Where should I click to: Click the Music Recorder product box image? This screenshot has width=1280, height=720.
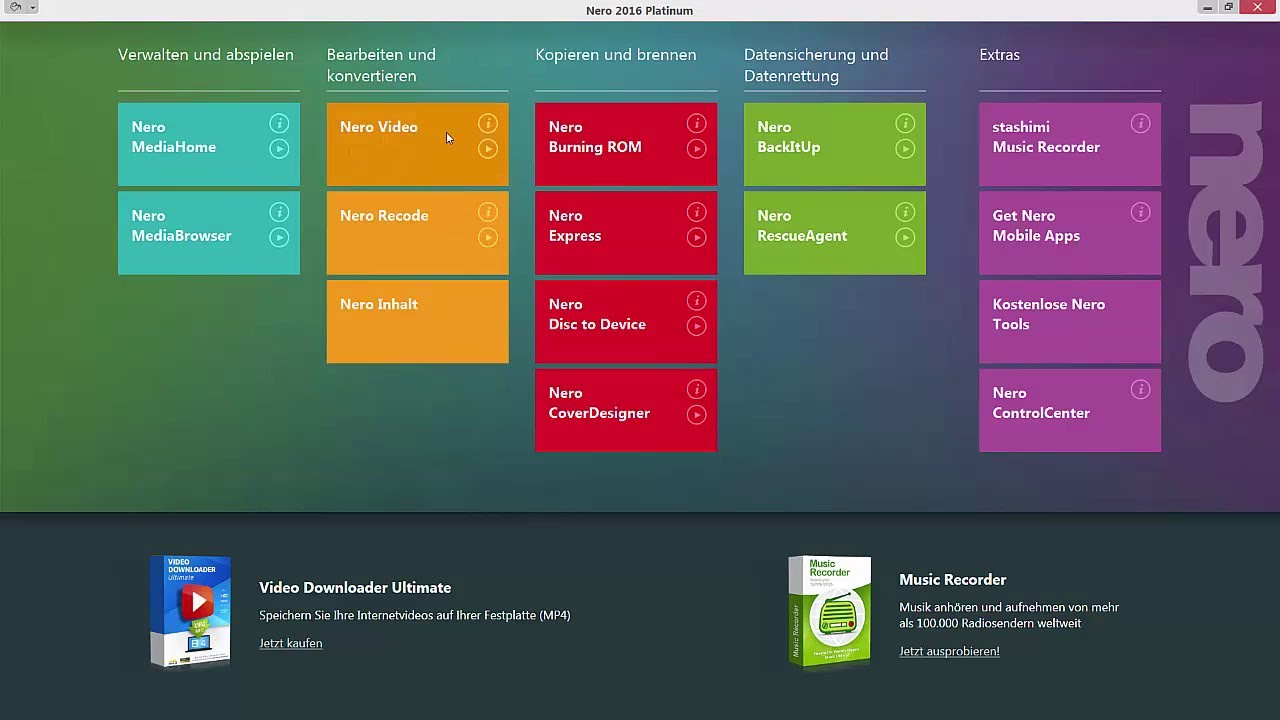(830, 611)
